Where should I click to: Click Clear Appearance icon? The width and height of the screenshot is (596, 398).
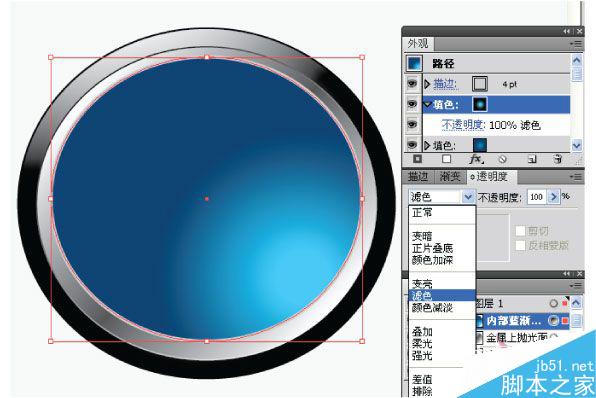pos(503,159)
